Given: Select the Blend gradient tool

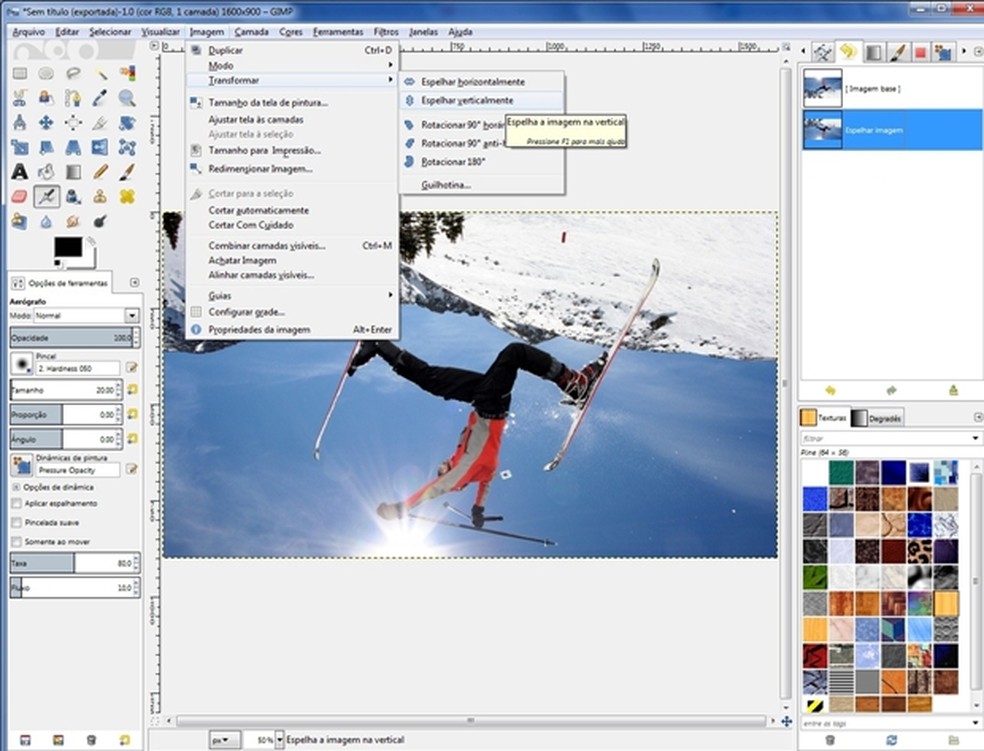Looking at the screenshot, I should pos(73,172).
